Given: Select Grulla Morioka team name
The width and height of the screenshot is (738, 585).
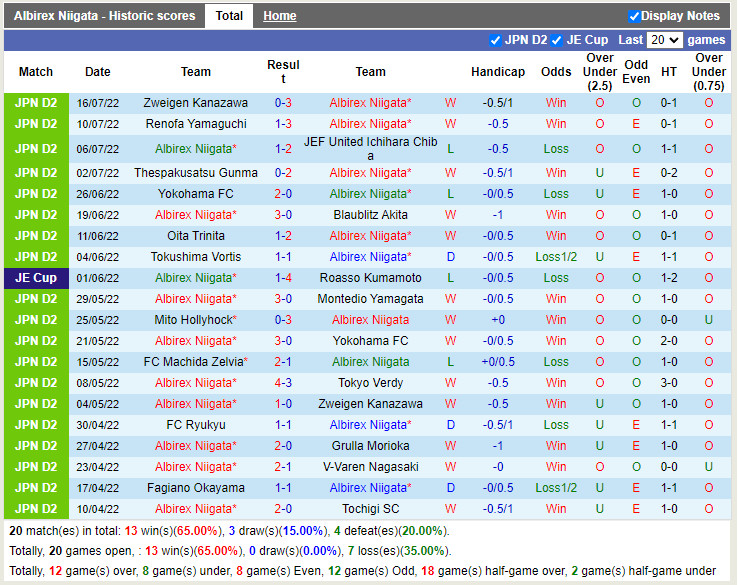Looking at the screenshot, I should coord(370,446).
